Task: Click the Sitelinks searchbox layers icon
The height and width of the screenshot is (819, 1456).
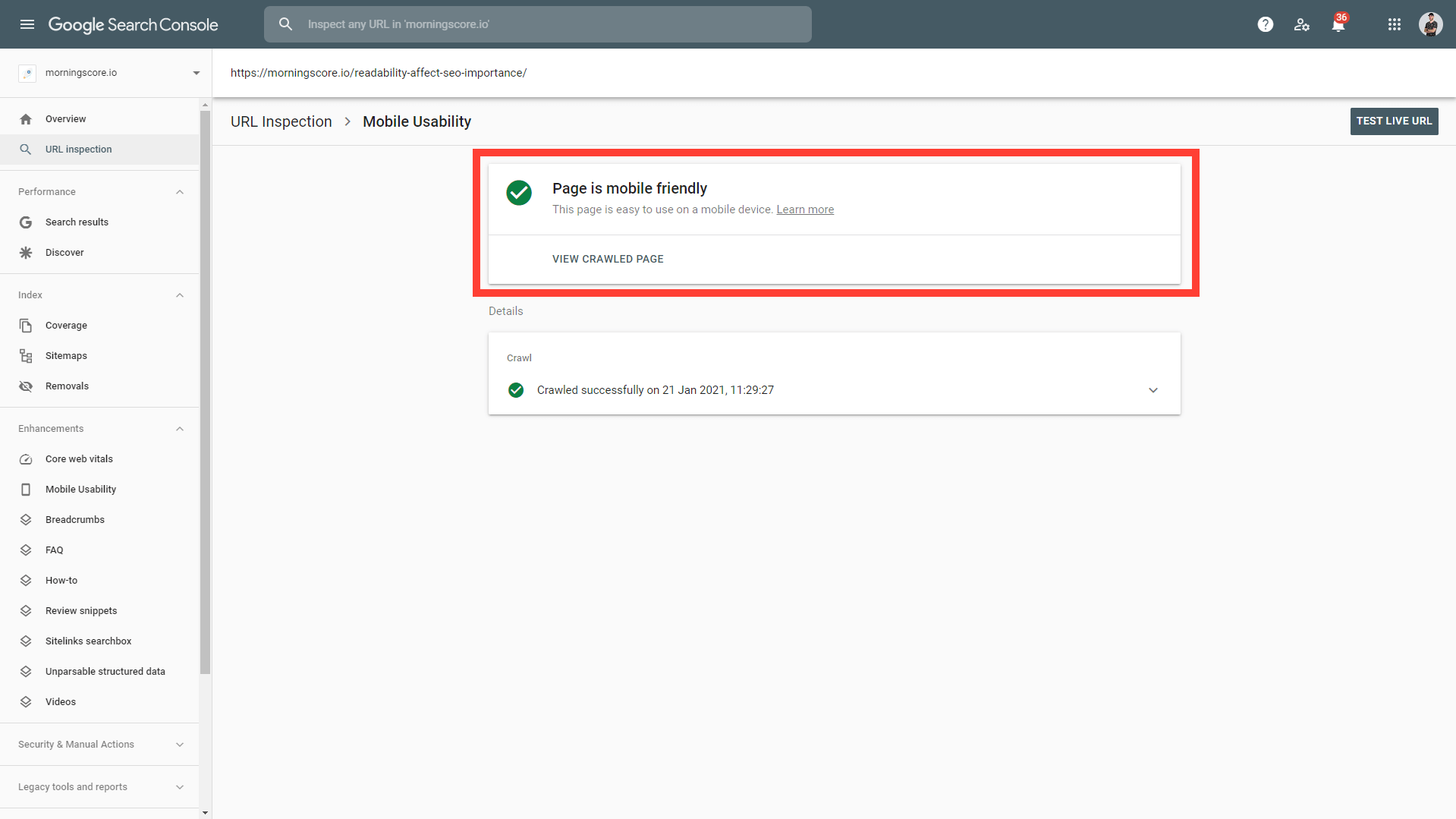Action: 26,641
